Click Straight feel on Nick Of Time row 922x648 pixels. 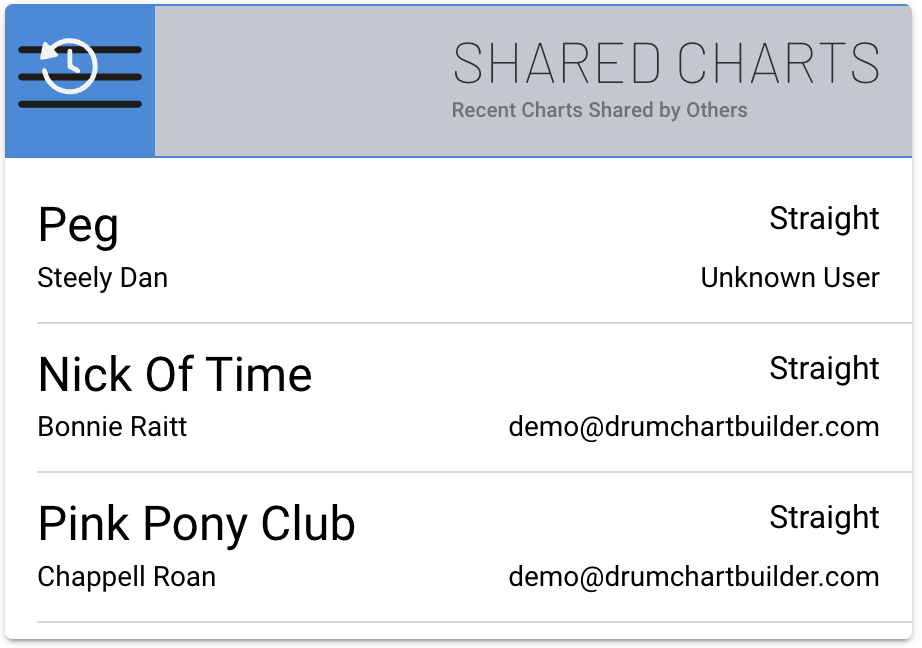(824, 369)
